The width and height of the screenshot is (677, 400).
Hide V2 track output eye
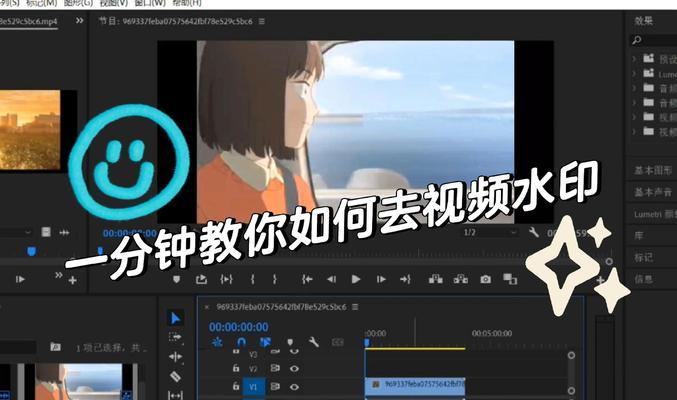[294, 368]
